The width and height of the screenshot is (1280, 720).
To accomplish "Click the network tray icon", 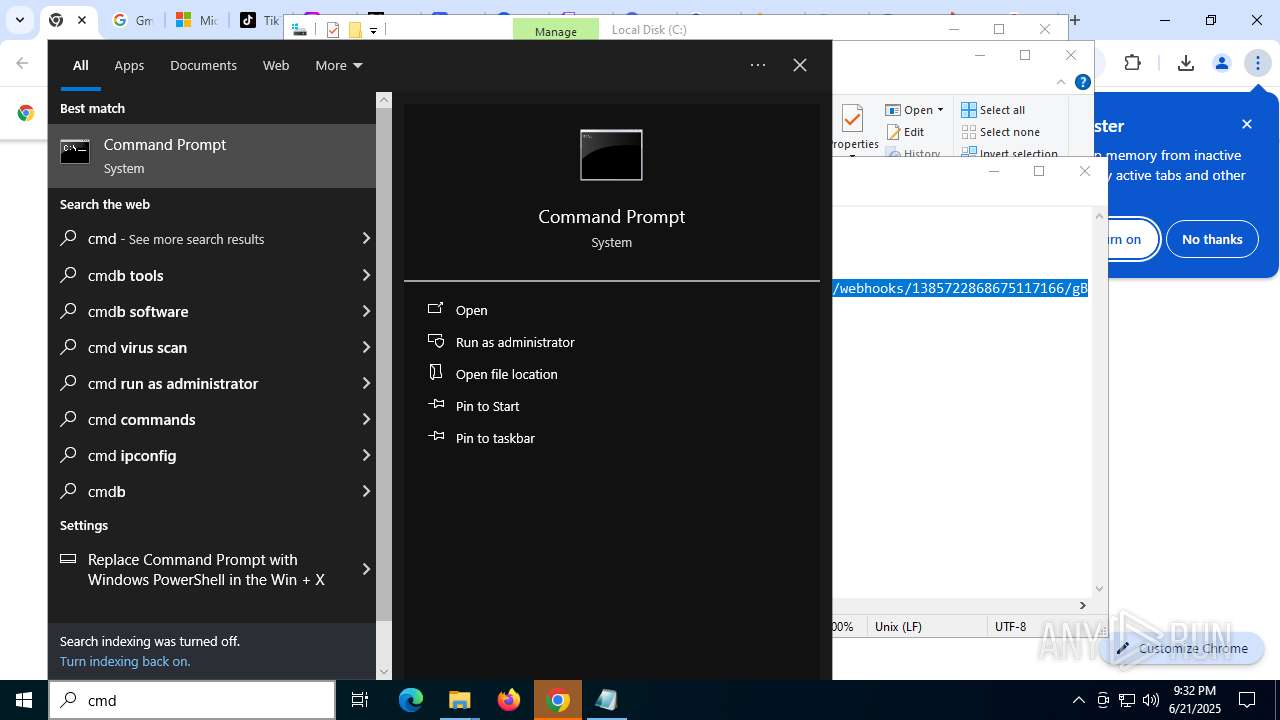I will click(1127, 700).
